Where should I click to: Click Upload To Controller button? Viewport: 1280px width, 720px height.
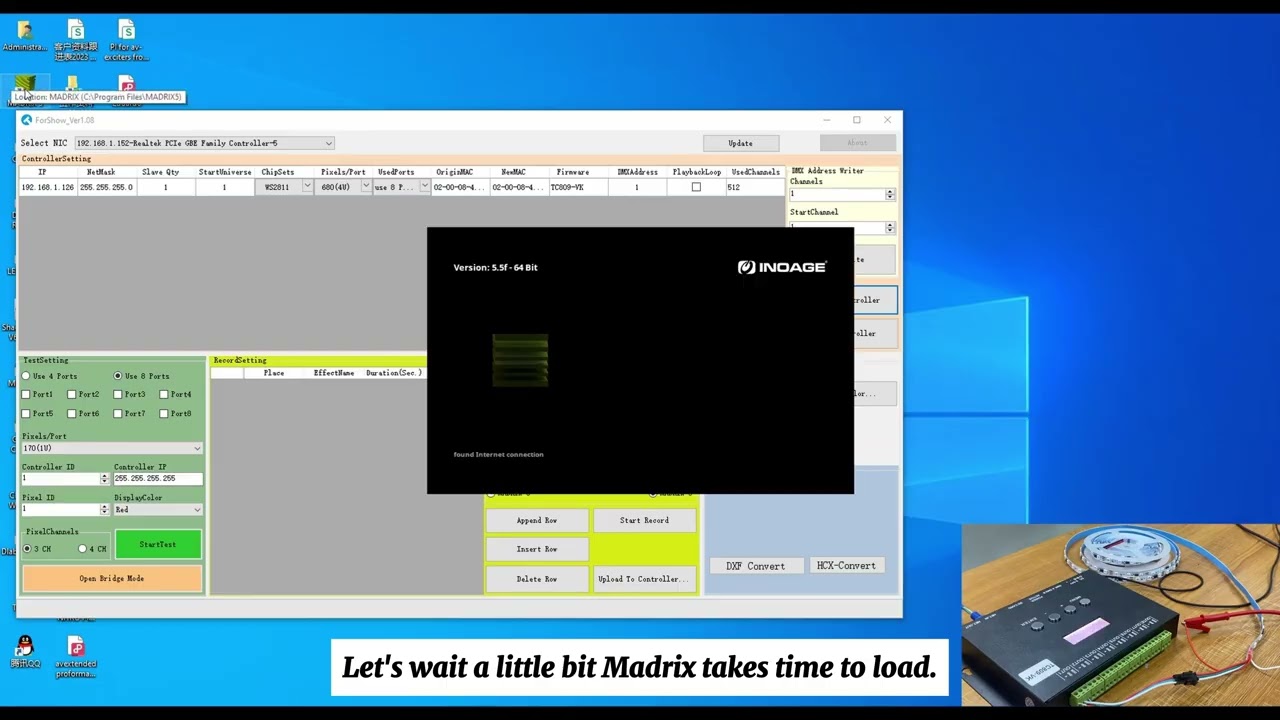[x=644, y=579]
